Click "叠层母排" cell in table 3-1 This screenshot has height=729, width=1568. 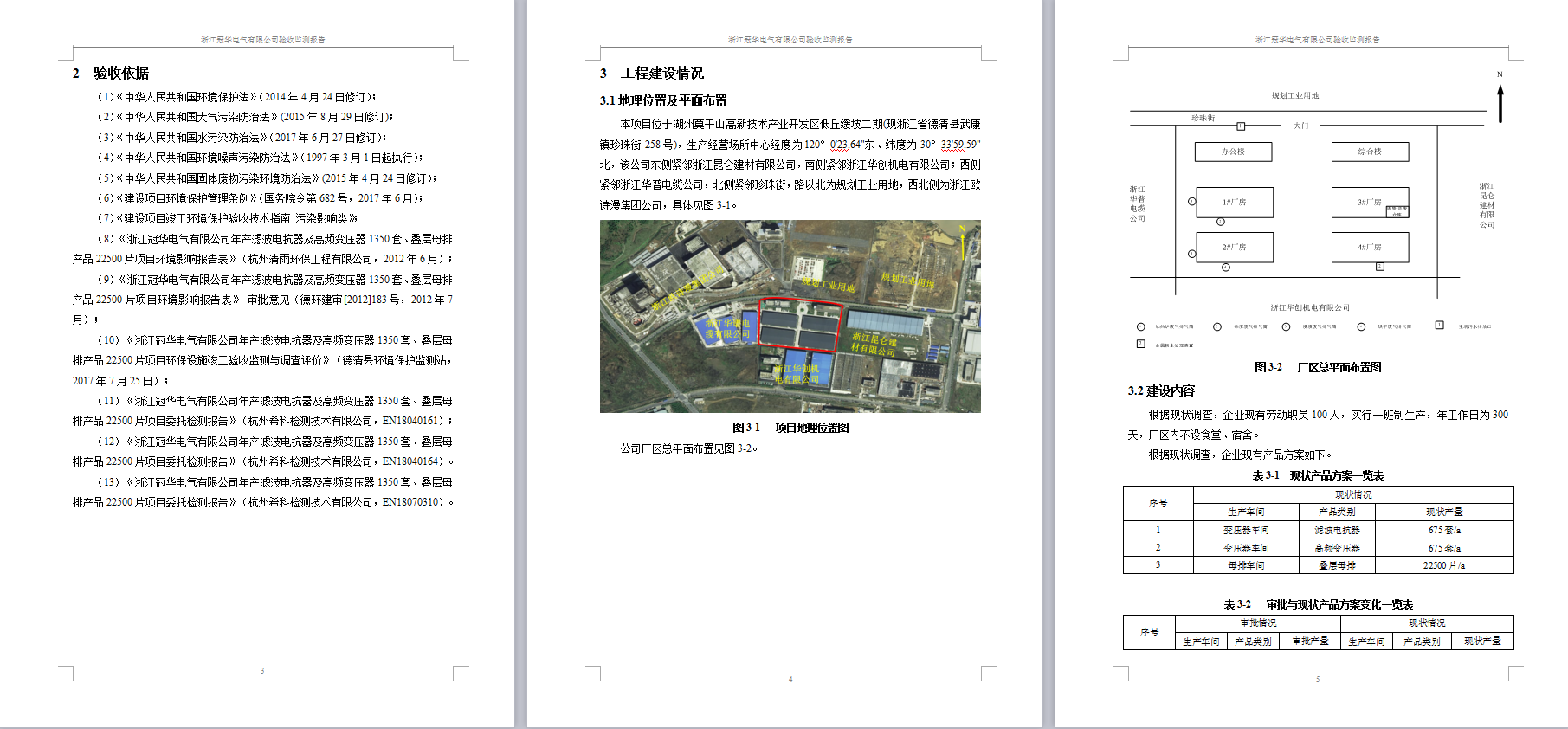click(x=1337, y=565)
